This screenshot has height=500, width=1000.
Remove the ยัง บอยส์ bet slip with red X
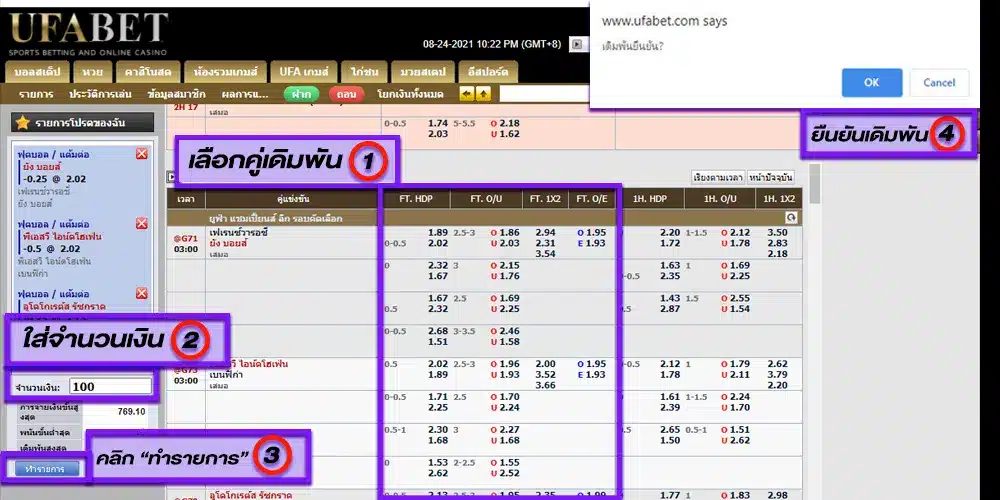(x=142, y=154)
